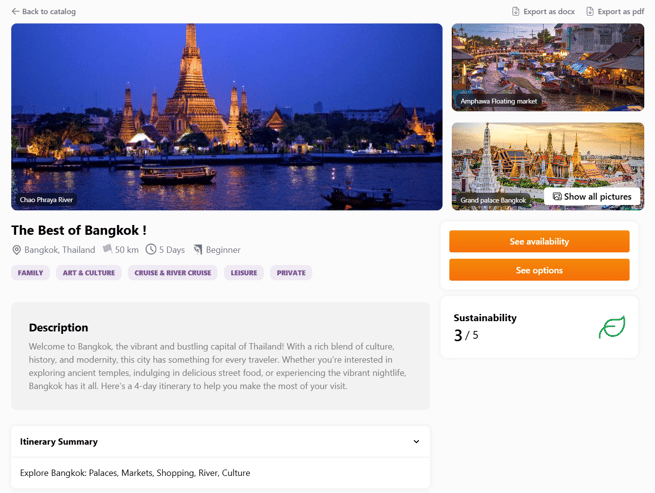Click the distance icon beside 50 km
Viewport: 655px width, 493px height.
(107, 249)
